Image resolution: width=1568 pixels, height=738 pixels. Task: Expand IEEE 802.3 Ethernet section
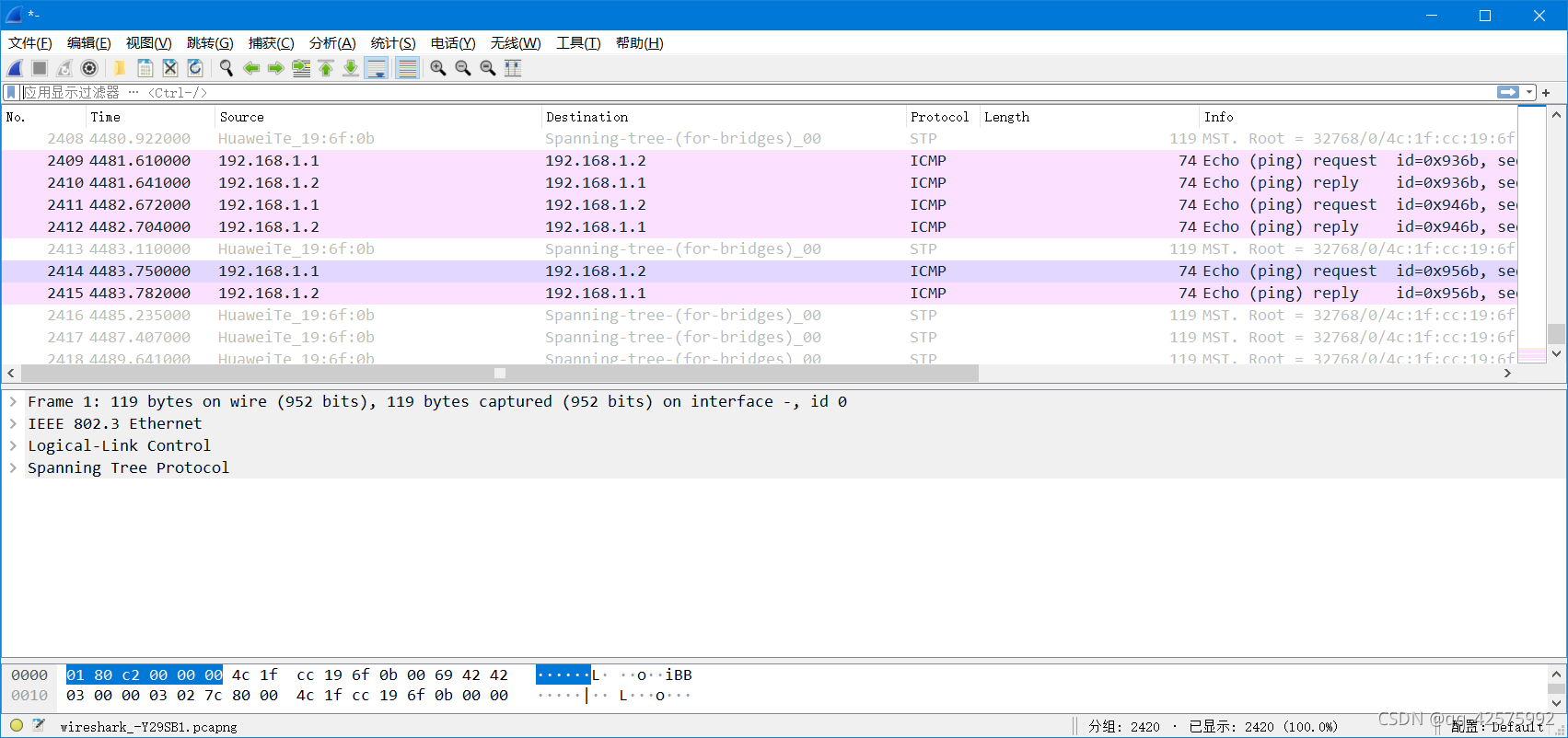13,424
